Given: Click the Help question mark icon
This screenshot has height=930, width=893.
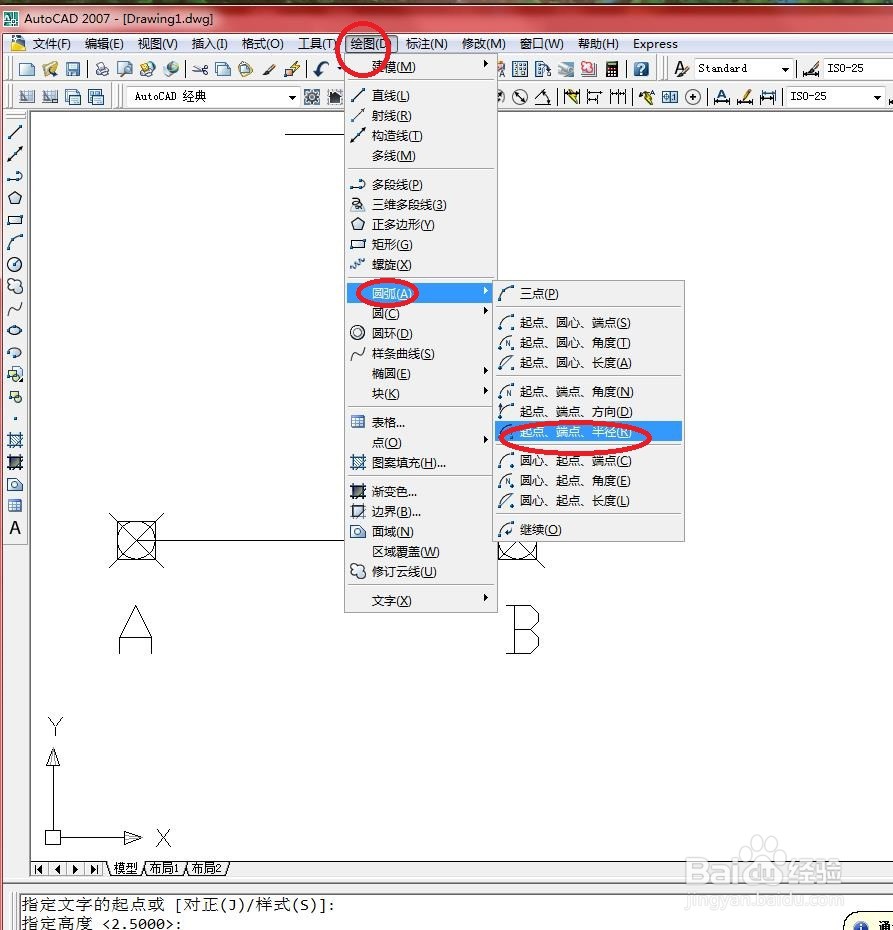Looking at the screenshot, I should 641,69.
